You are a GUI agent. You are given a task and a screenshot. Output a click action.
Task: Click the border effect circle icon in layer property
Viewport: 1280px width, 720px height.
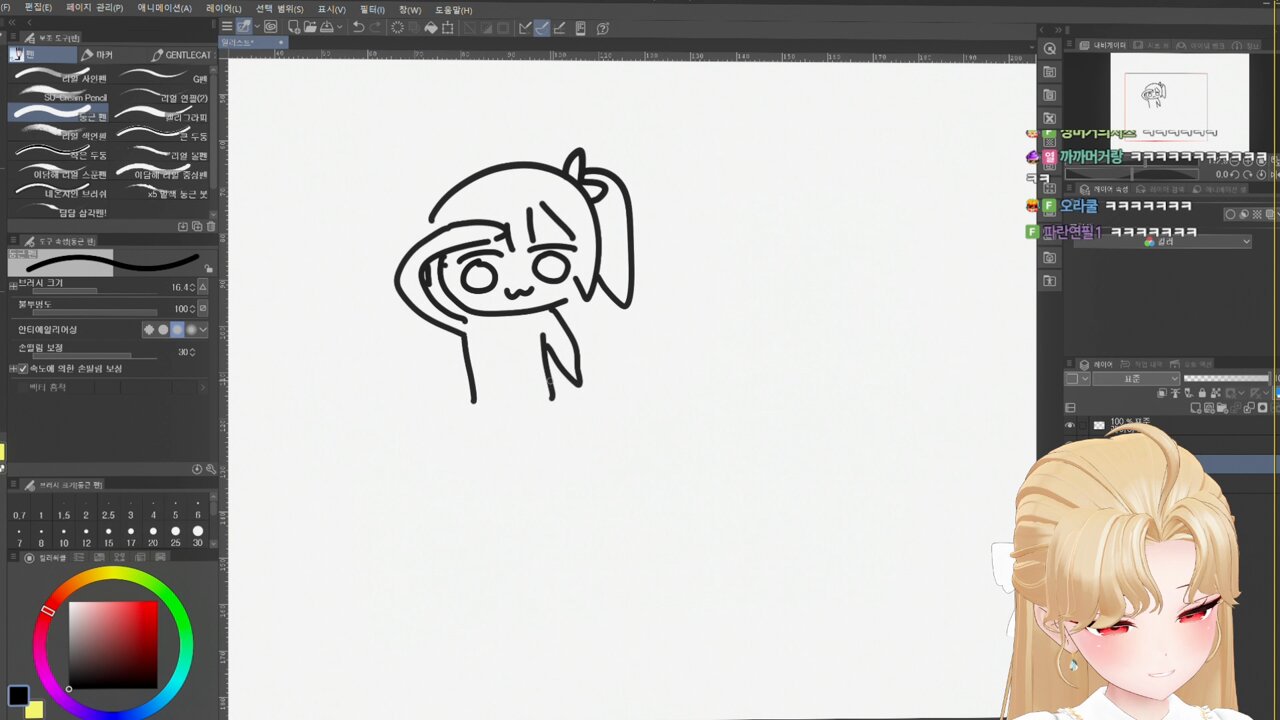click(1232, 214)
